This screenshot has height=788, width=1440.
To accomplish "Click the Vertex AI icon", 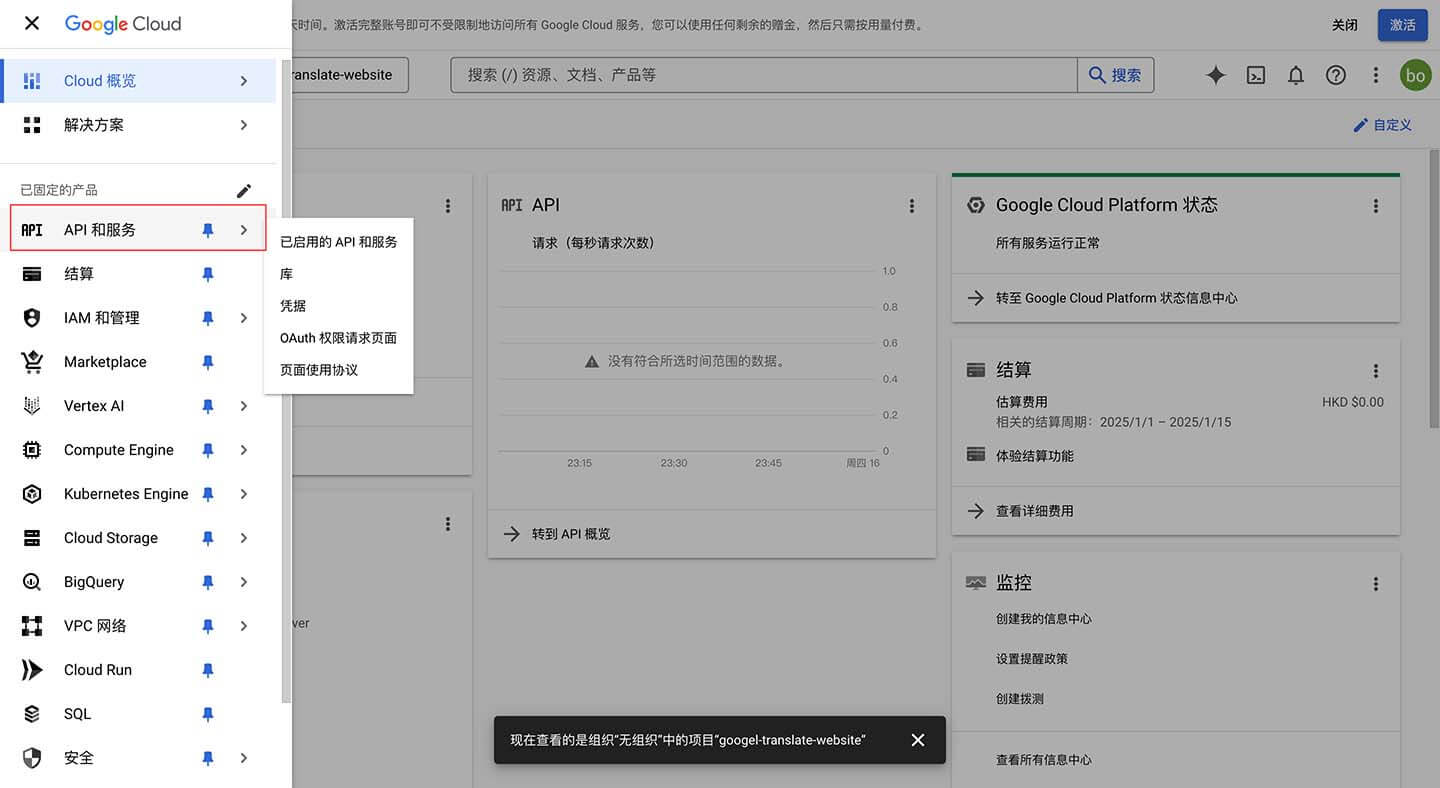I will [x=32, y=406].
